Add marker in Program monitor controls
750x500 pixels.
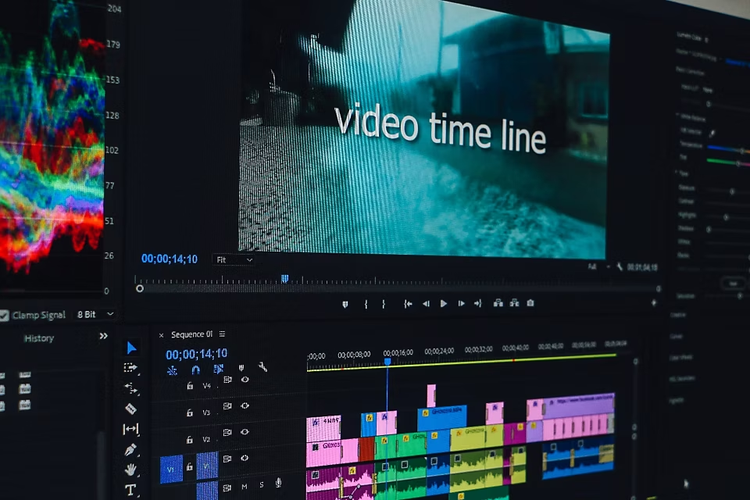(x=345, y=304)
